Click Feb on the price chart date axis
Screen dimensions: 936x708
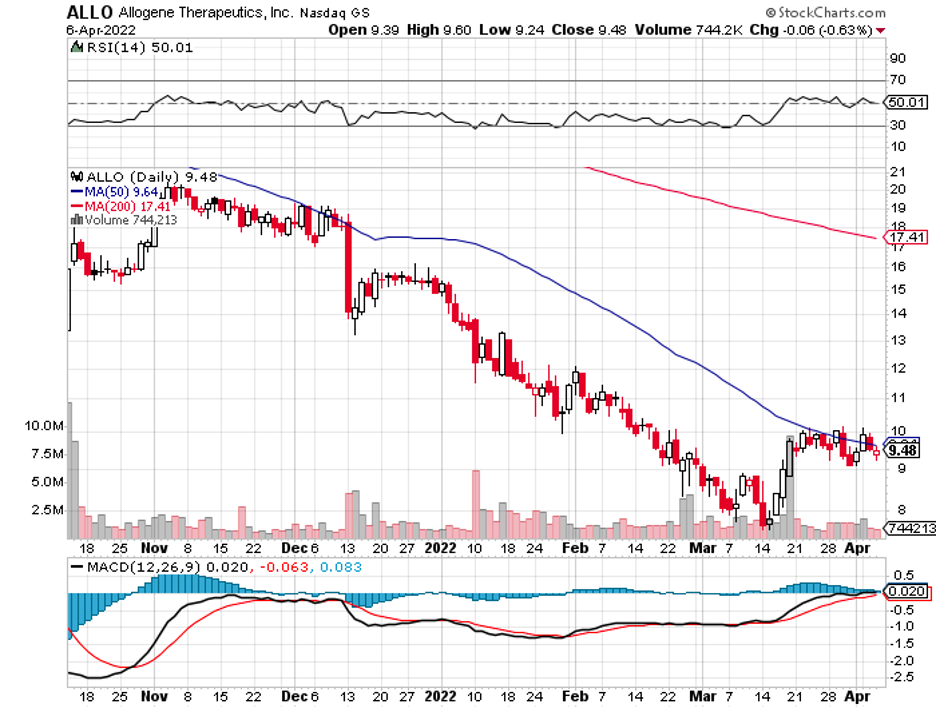(575, 548)
